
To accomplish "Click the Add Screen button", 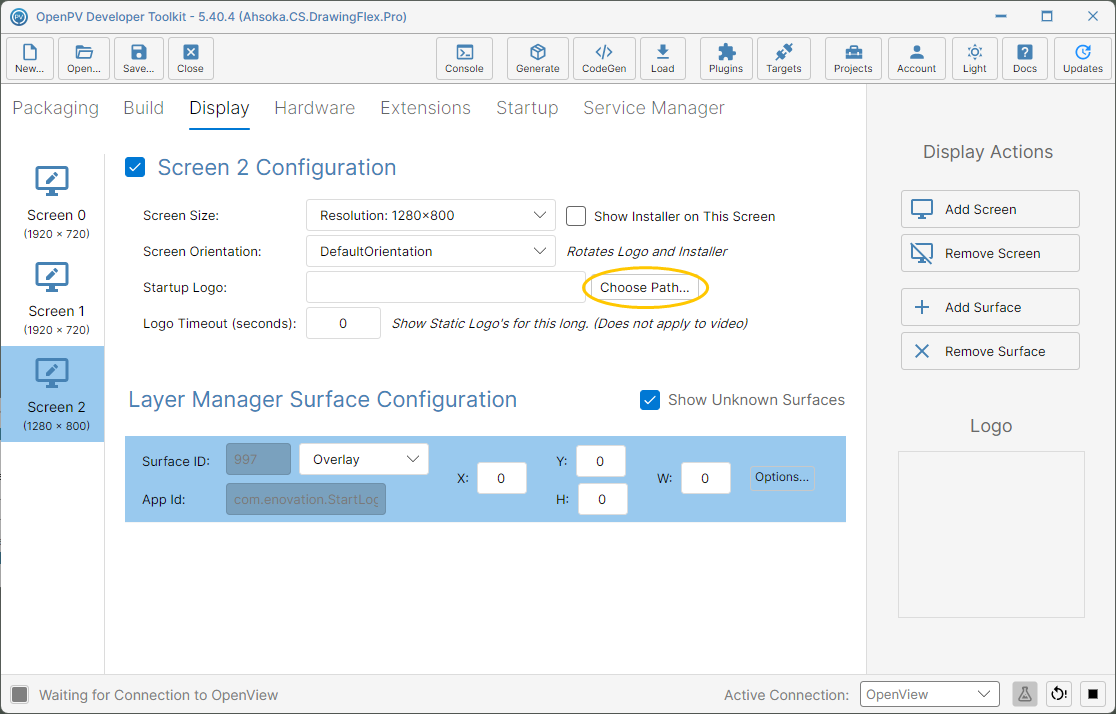I will click(990, 209).
